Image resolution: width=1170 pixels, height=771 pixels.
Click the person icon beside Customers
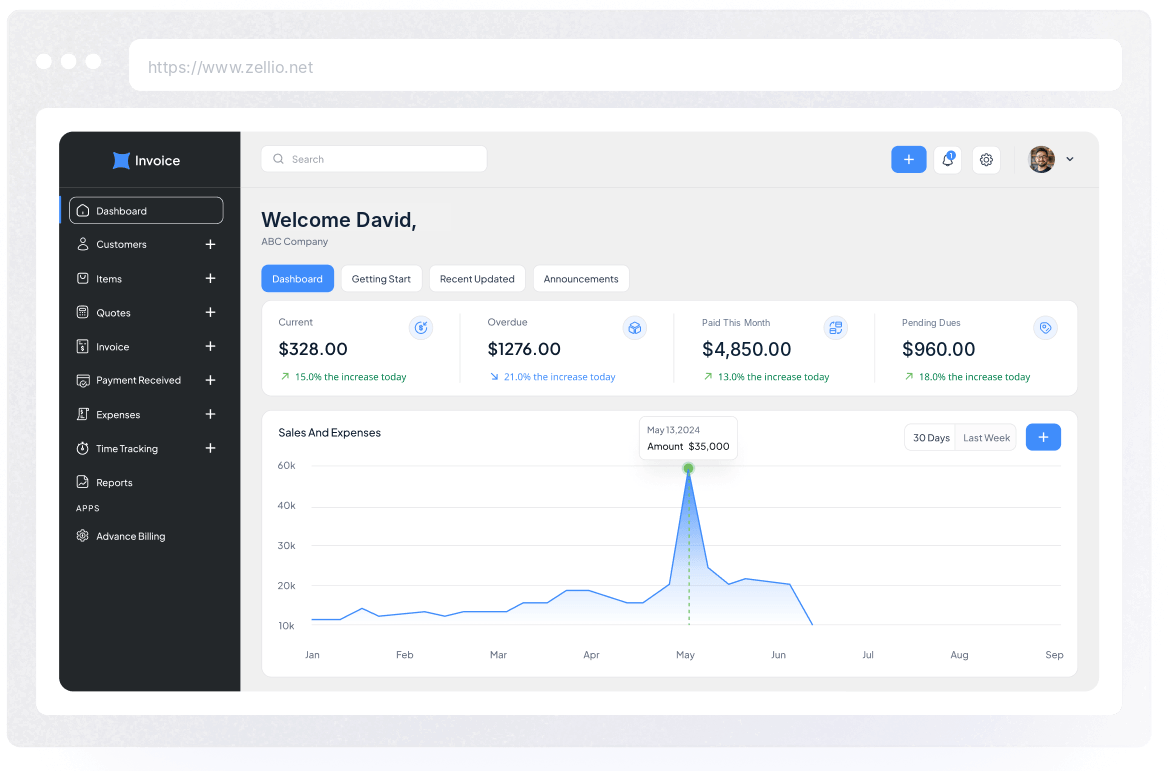click(83, 244)
